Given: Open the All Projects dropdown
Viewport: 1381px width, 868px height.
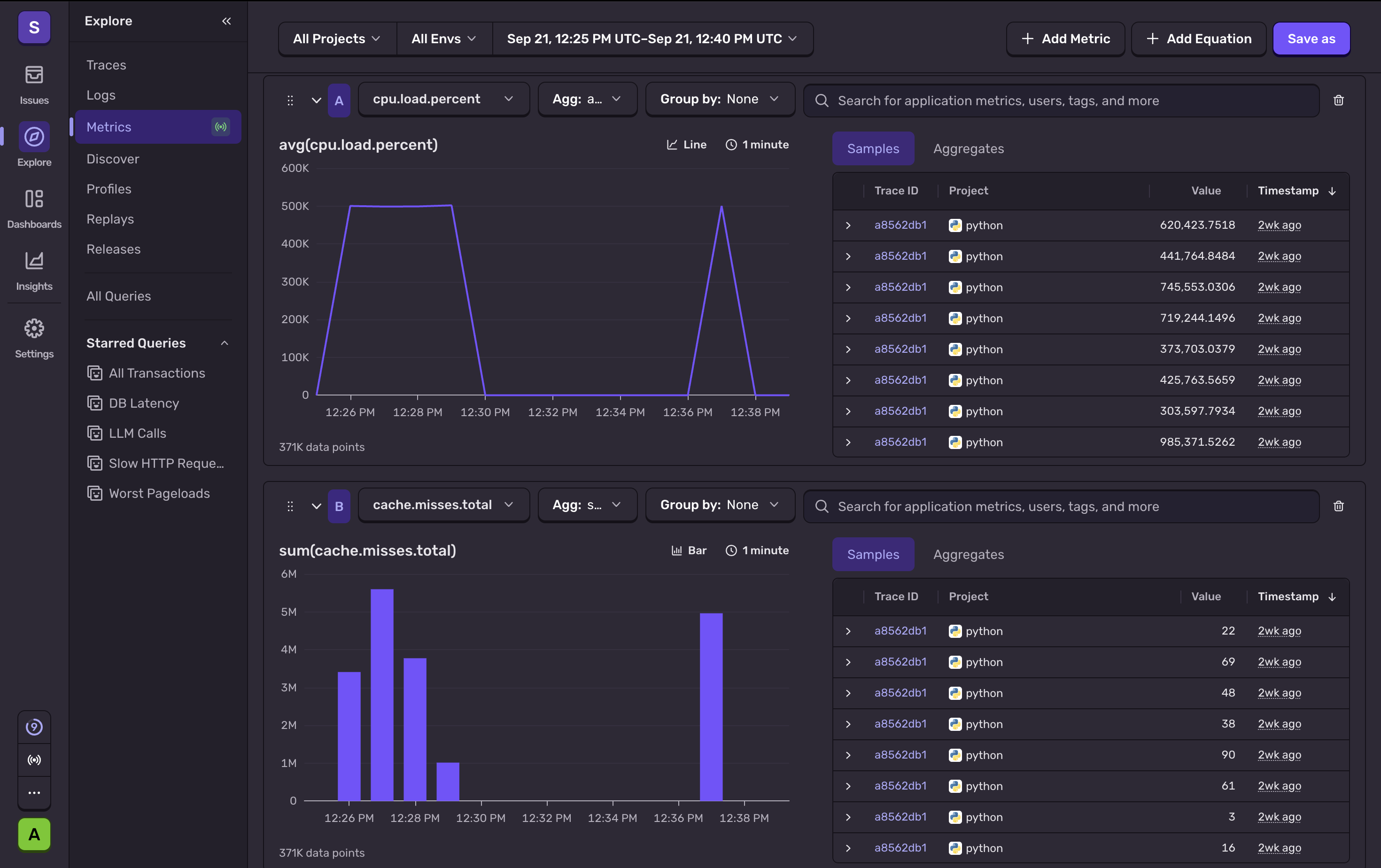Looking at the screenshot, I should [x=337, y=39].
